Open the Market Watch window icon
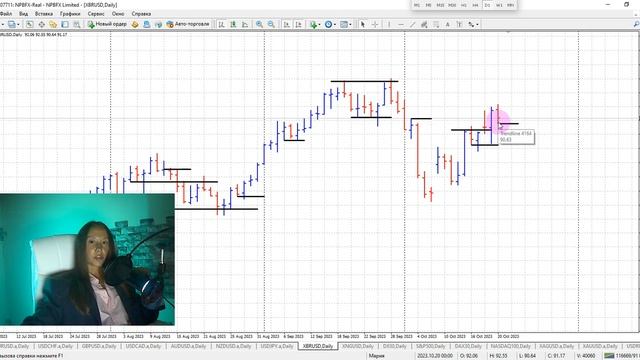Screen dimensions: 640x360 click(x=29, y=24)
